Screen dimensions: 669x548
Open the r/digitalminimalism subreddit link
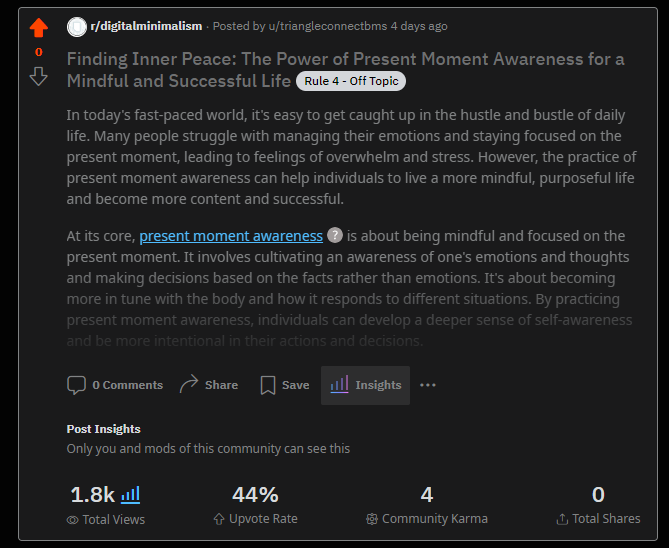[148, 26]
